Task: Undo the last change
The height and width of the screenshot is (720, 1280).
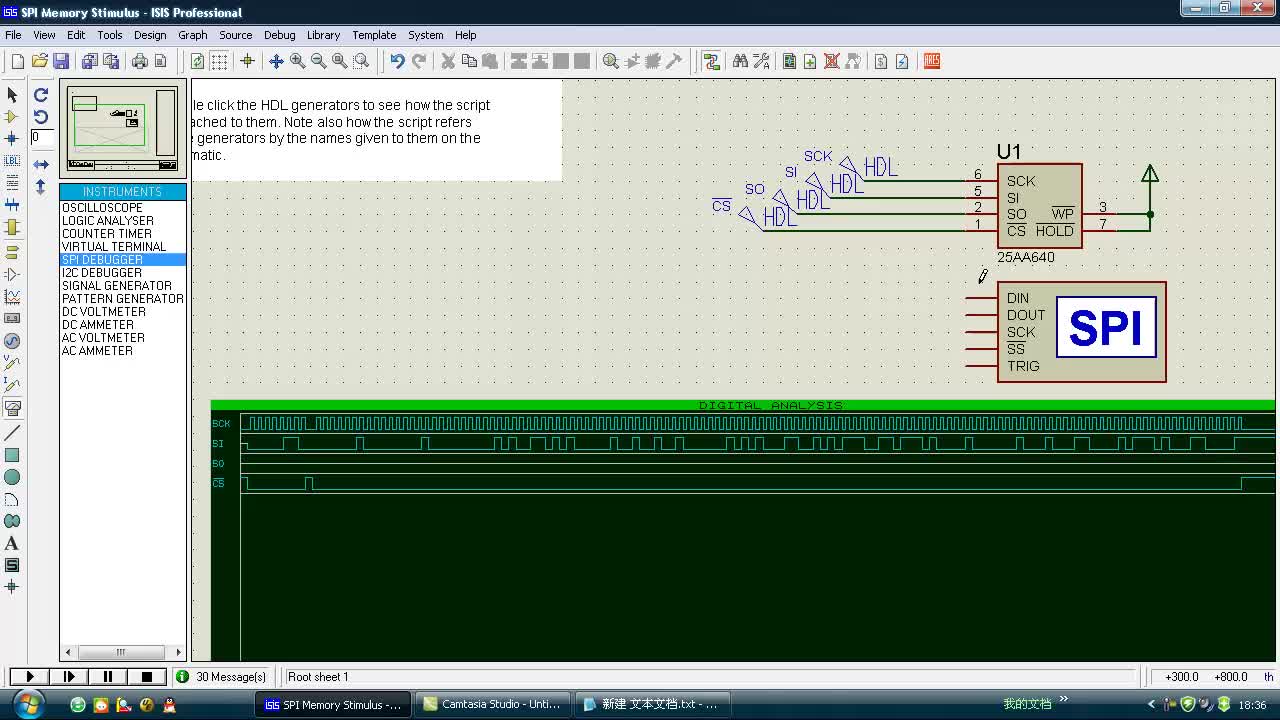Action: pos(397,61)
